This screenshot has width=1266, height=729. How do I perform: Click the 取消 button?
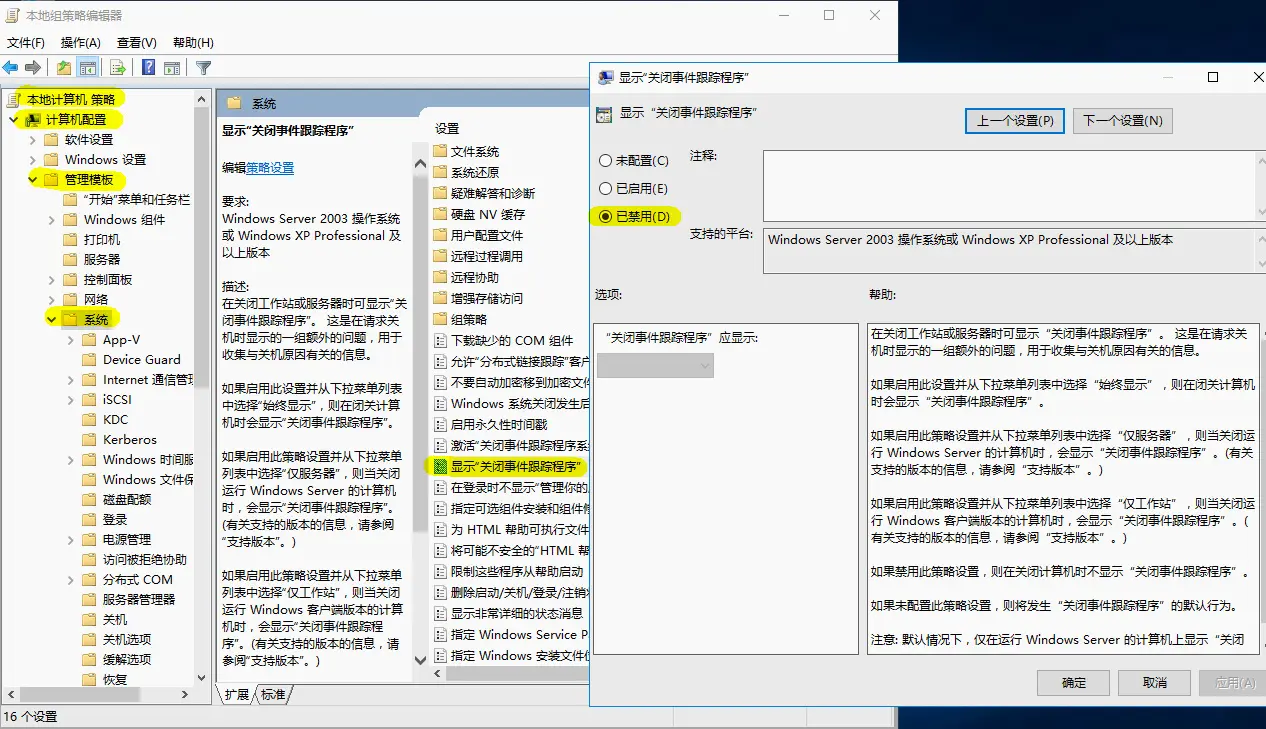pos(1154,683)
